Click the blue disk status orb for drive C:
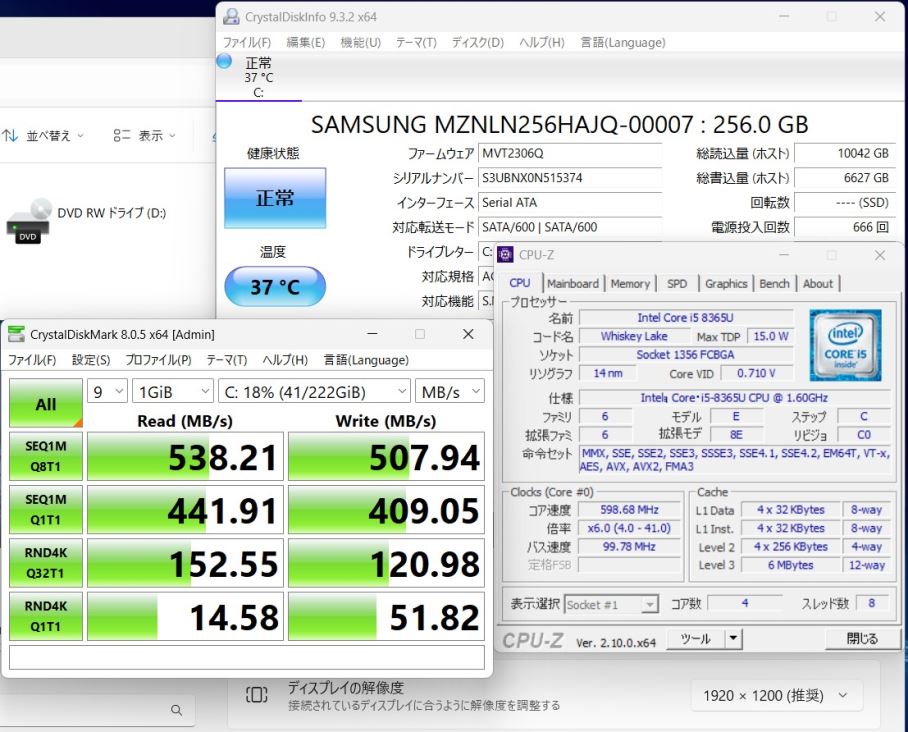 click(224, 61)
